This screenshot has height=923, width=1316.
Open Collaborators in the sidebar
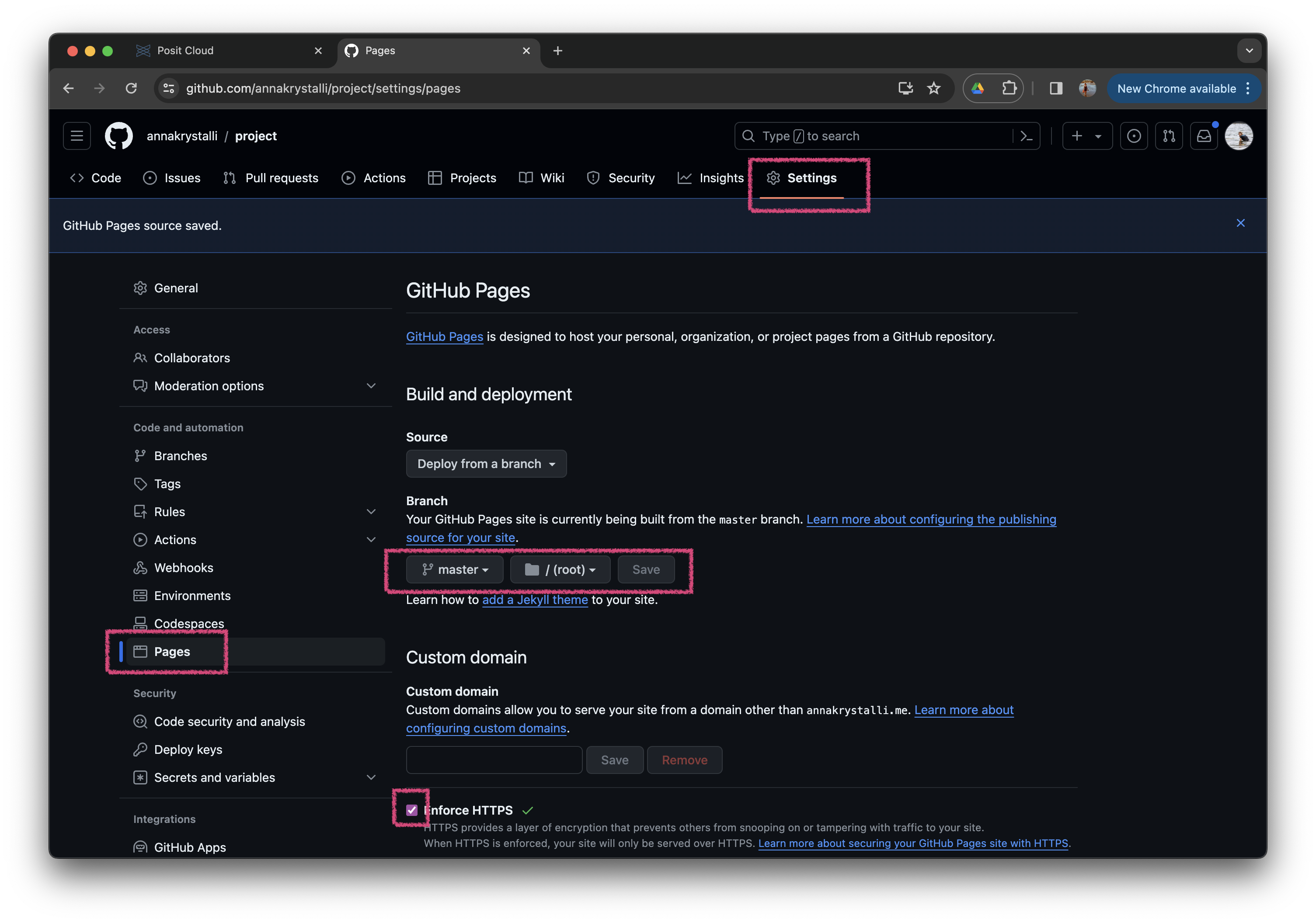point(255,358)
